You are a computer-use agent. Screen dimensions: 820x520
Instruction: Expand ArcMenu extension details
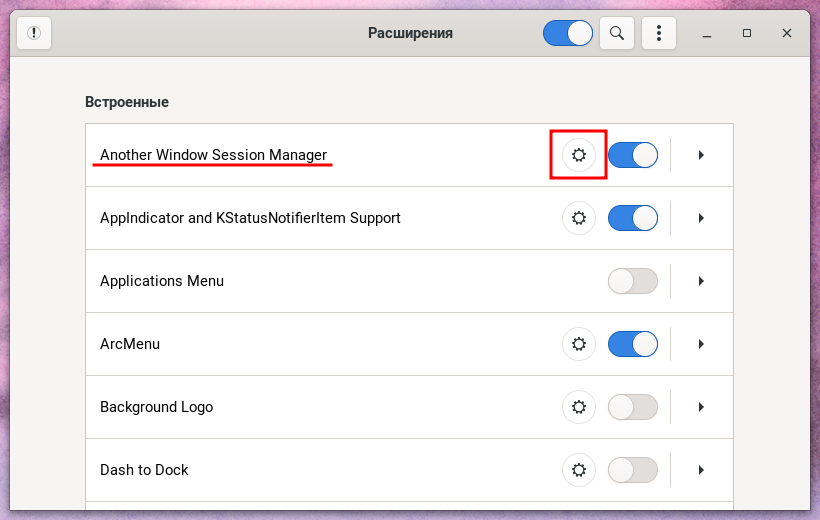(x=702, y=344)
